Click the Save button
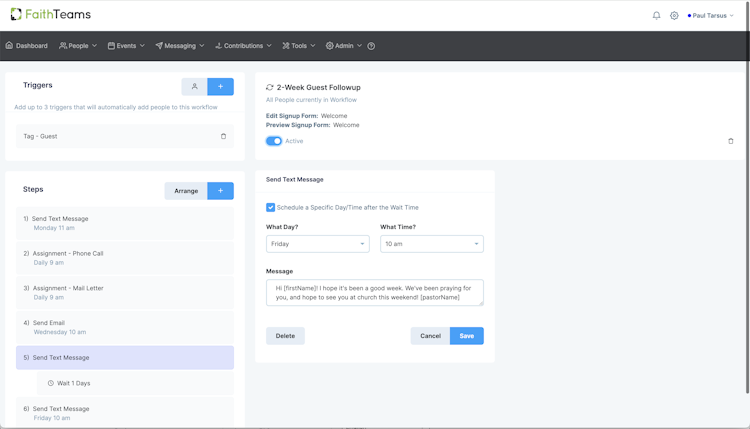The height and width of the screenshot is (429, 750). (x=466, y=336)
